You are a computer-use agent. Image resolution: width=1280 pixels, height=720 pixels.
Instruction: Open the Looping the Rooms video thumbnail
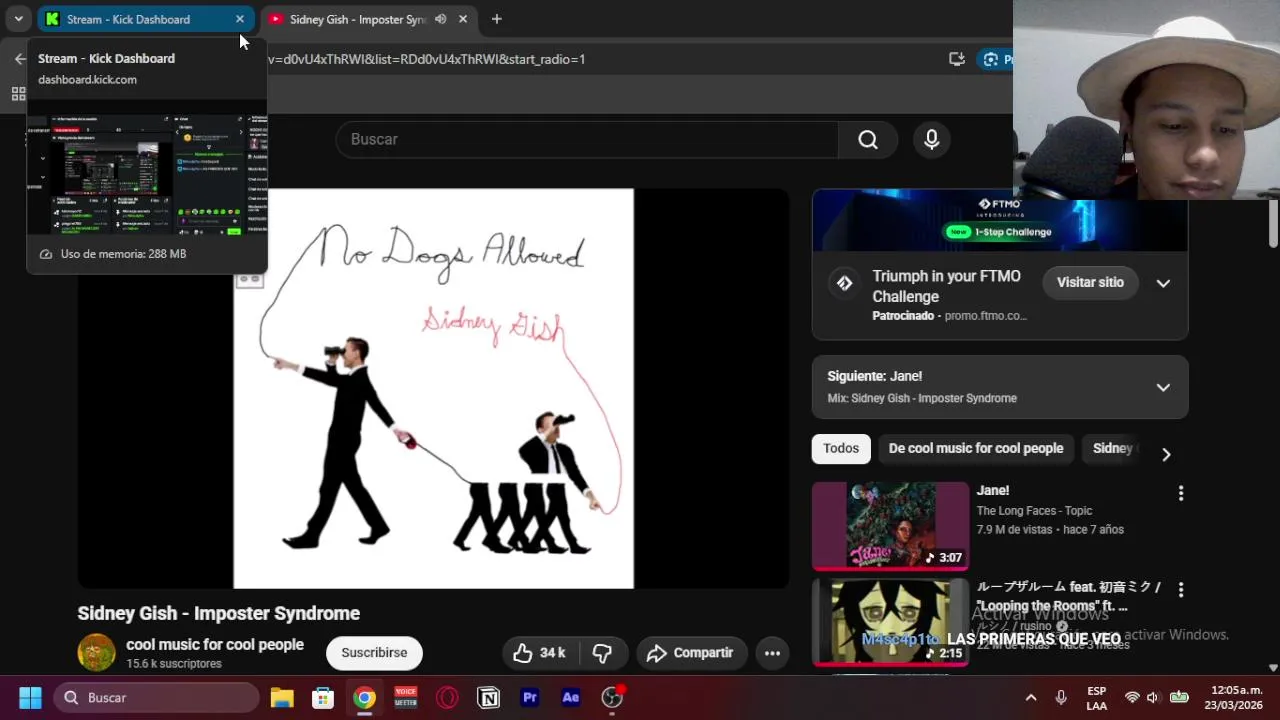(x=890, y=622)
